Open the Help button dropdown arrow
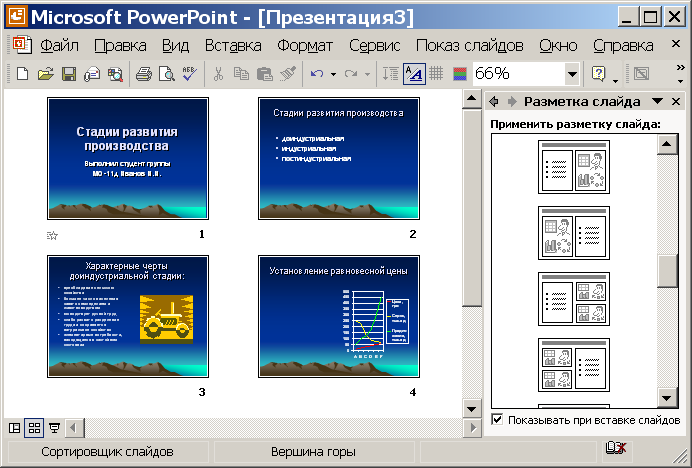Viewport: 692px width, 468px height. tap(615, 80)
